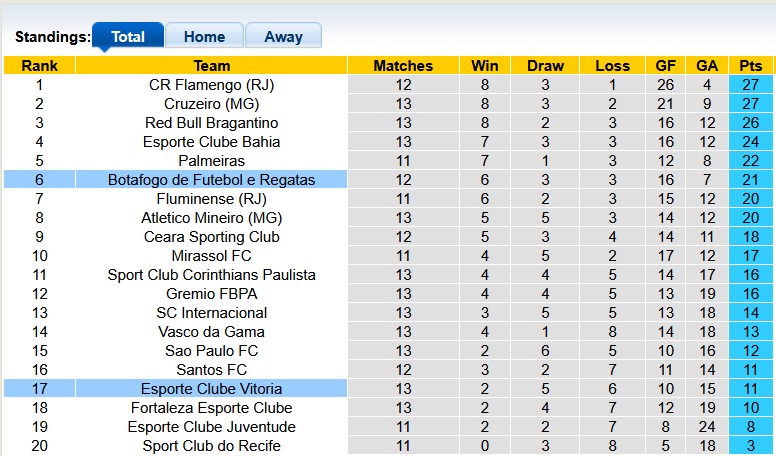The width and height of the screenshot is (776, 456).
Task: Click Sport Club do Recife entry
Action: click(212, 446)
